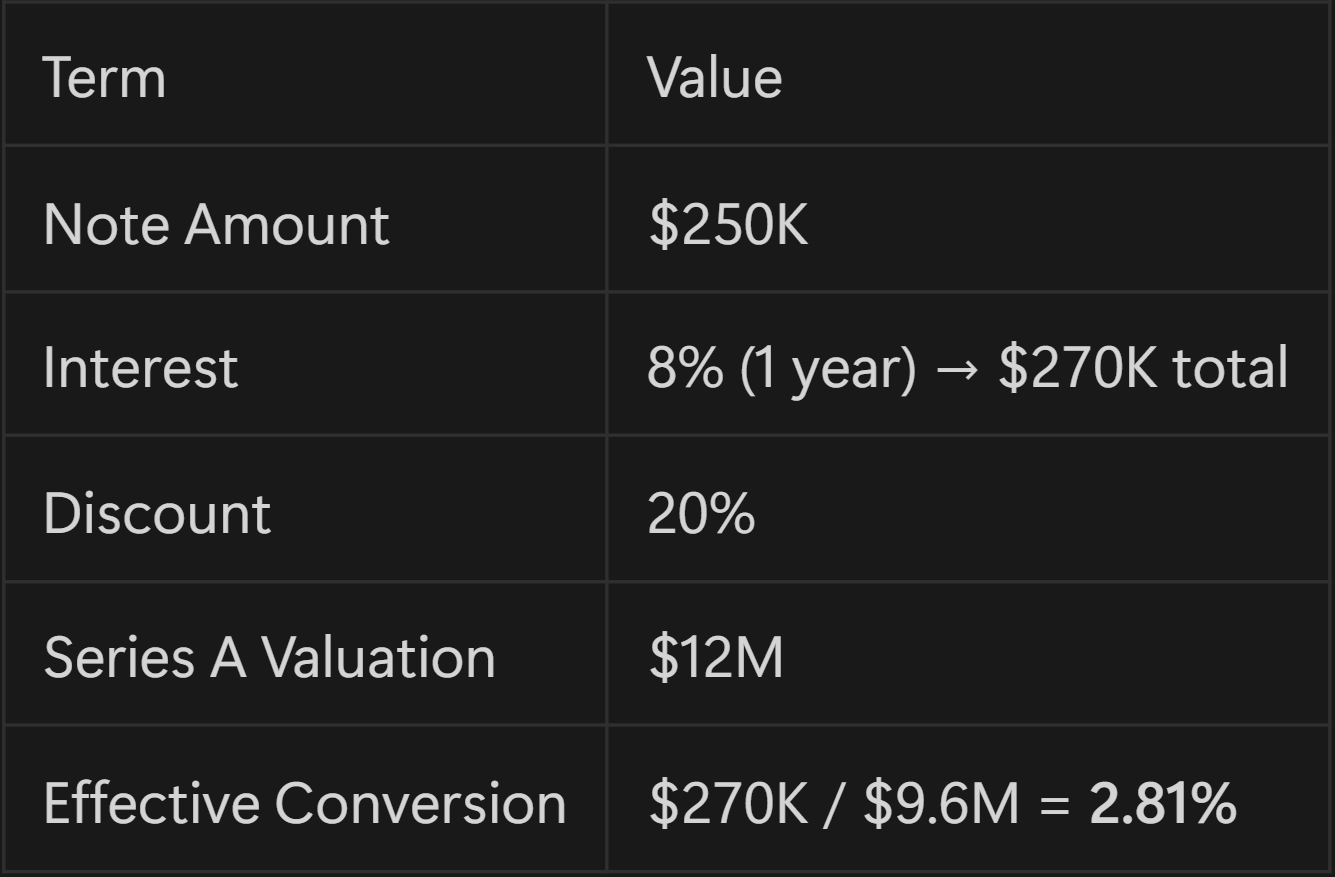Select the Effective Conversion label
1335x877 pixels.
coord(305,803)
